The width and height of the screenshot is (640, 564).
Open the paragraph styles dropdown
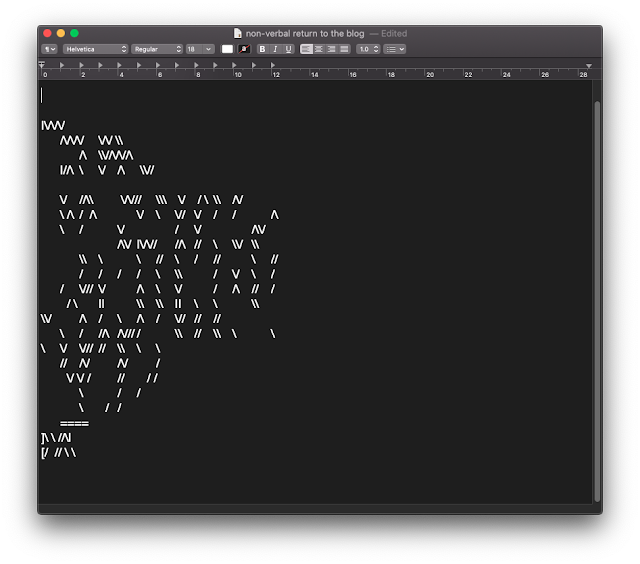coord(49,49)
